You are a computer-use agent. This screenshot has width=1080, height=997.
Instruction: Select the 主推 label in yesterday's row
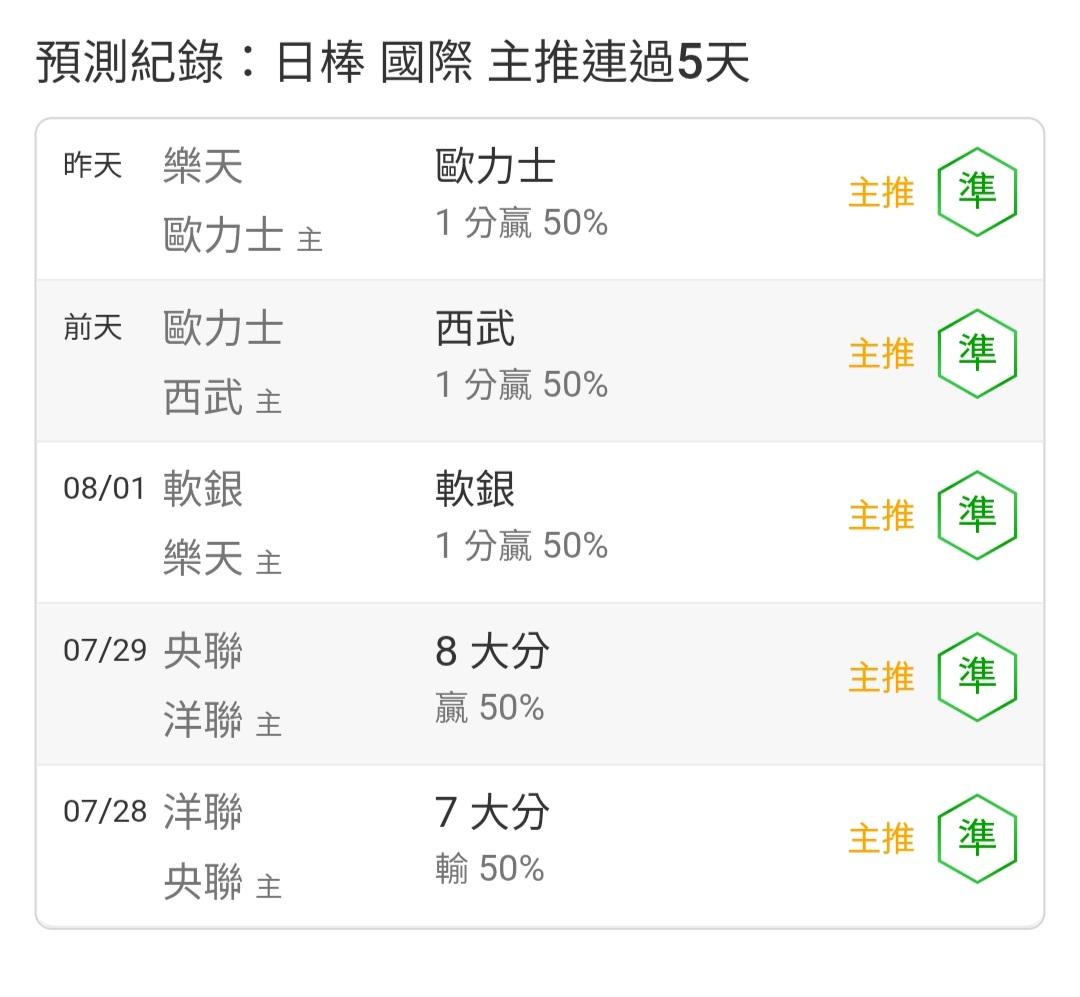[x=881, y=192]
